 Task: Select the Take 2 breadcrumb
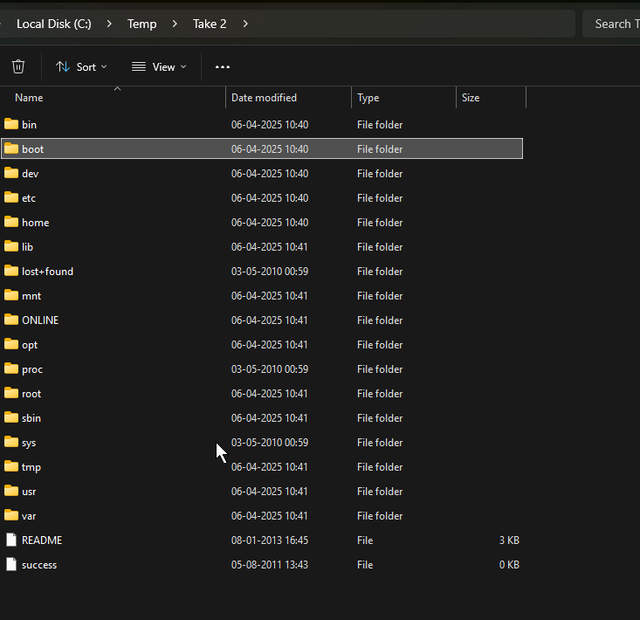click(x=209, y=24)
